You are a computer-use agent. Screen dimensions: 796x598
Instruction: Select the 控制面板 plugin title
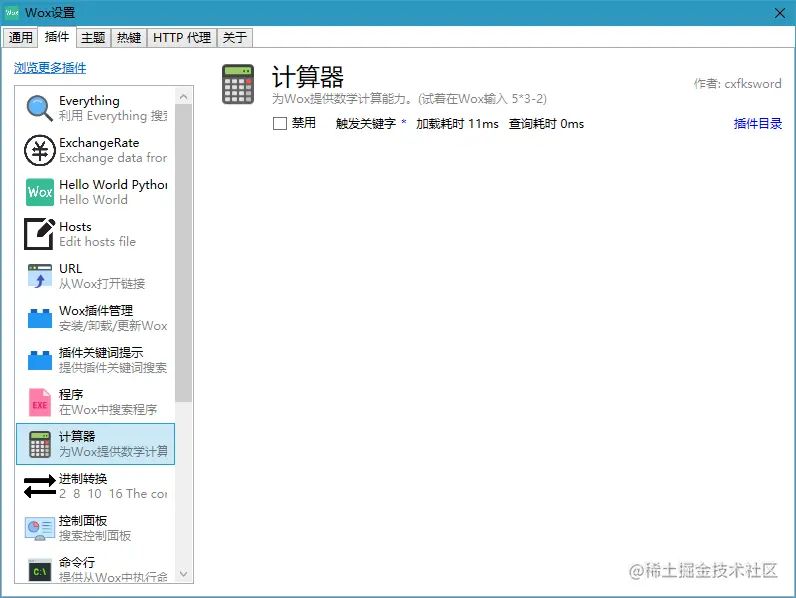point(83,521)
